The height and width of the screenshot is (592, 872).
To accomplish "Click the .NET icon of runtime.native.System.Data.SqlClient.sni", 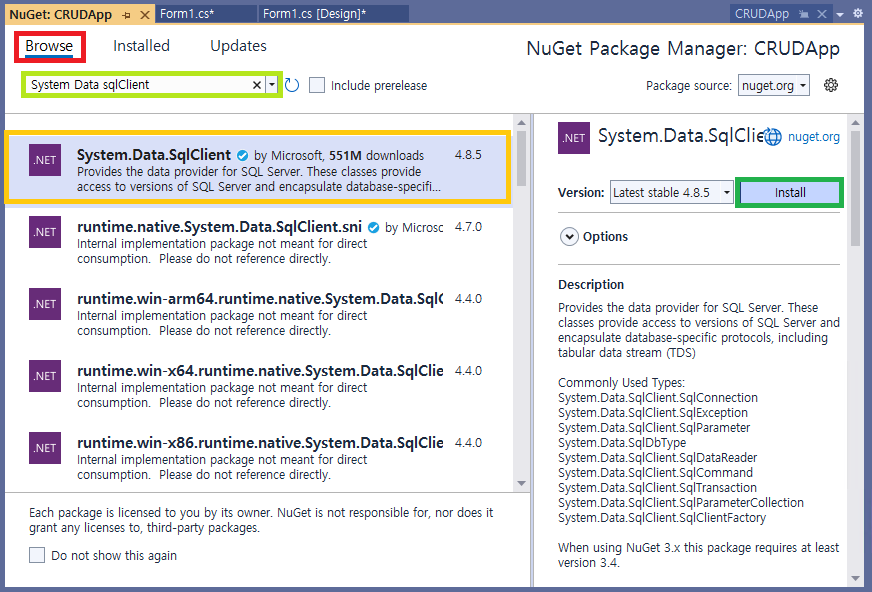I will (45, 232).
